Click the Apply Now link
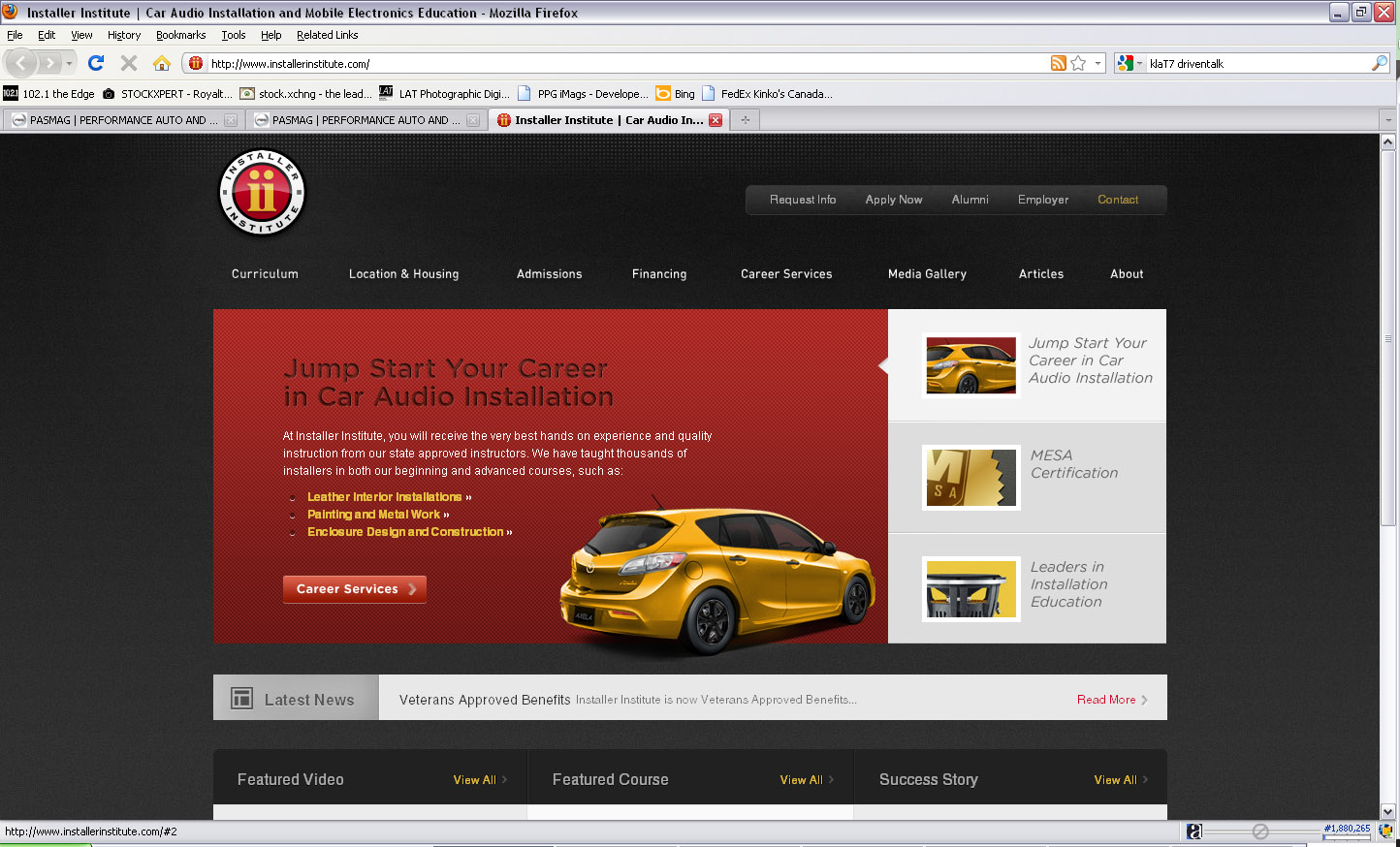 (x=894, y=200)
